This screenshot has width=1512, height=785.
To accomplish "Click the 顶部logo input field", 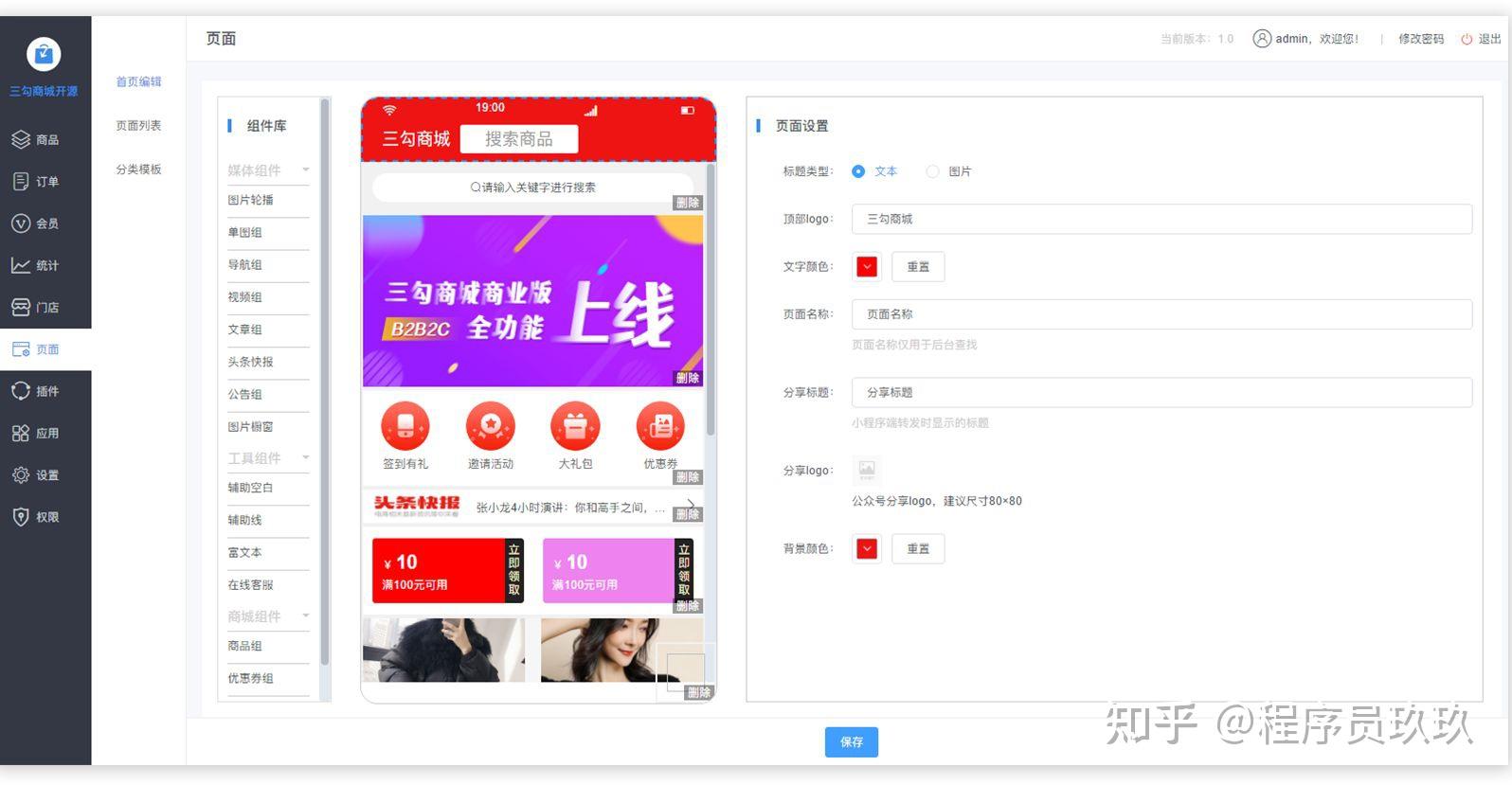I will click(x=1161, y=219).
